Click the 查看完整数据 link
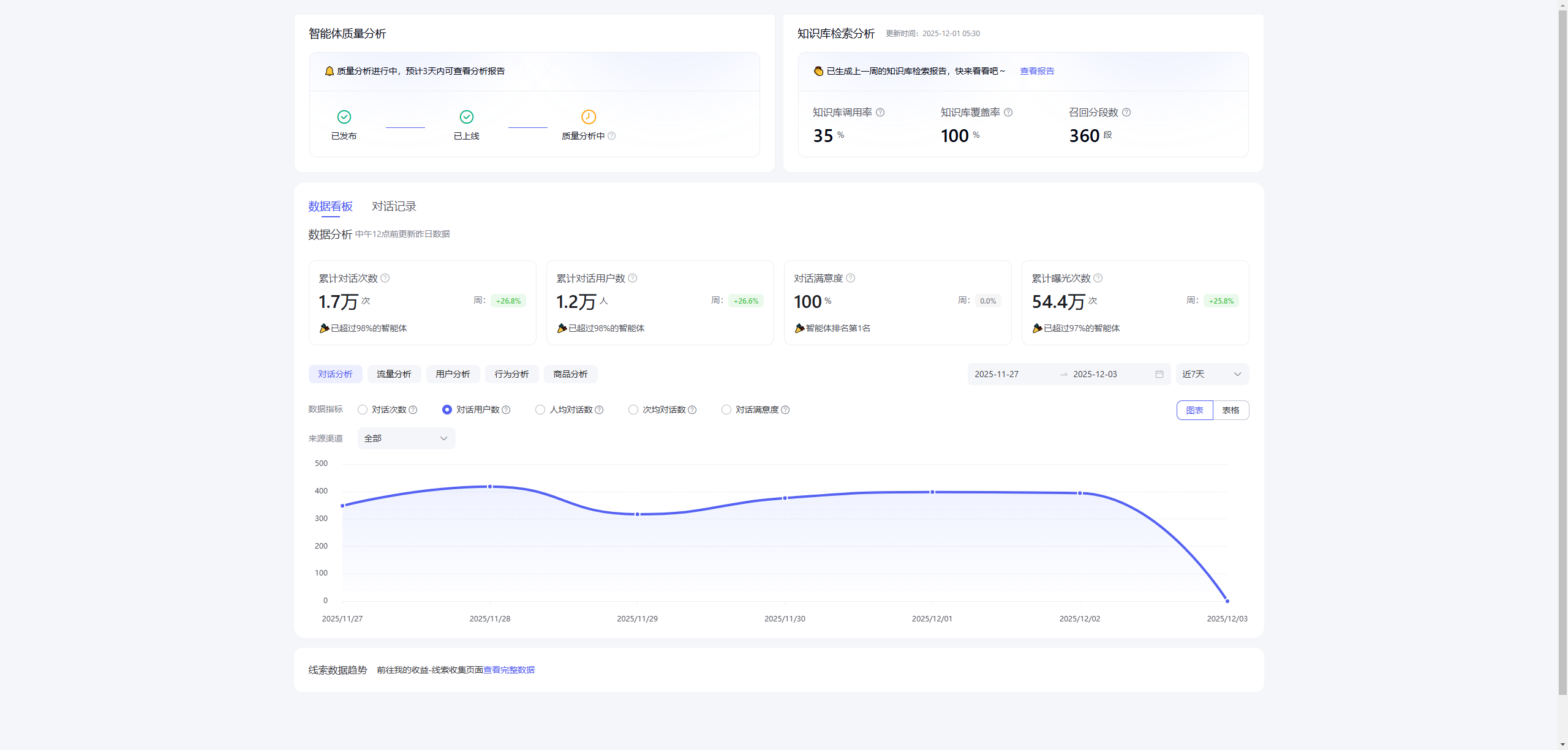This screenshot has height=750, width=1568. (509, 670)
